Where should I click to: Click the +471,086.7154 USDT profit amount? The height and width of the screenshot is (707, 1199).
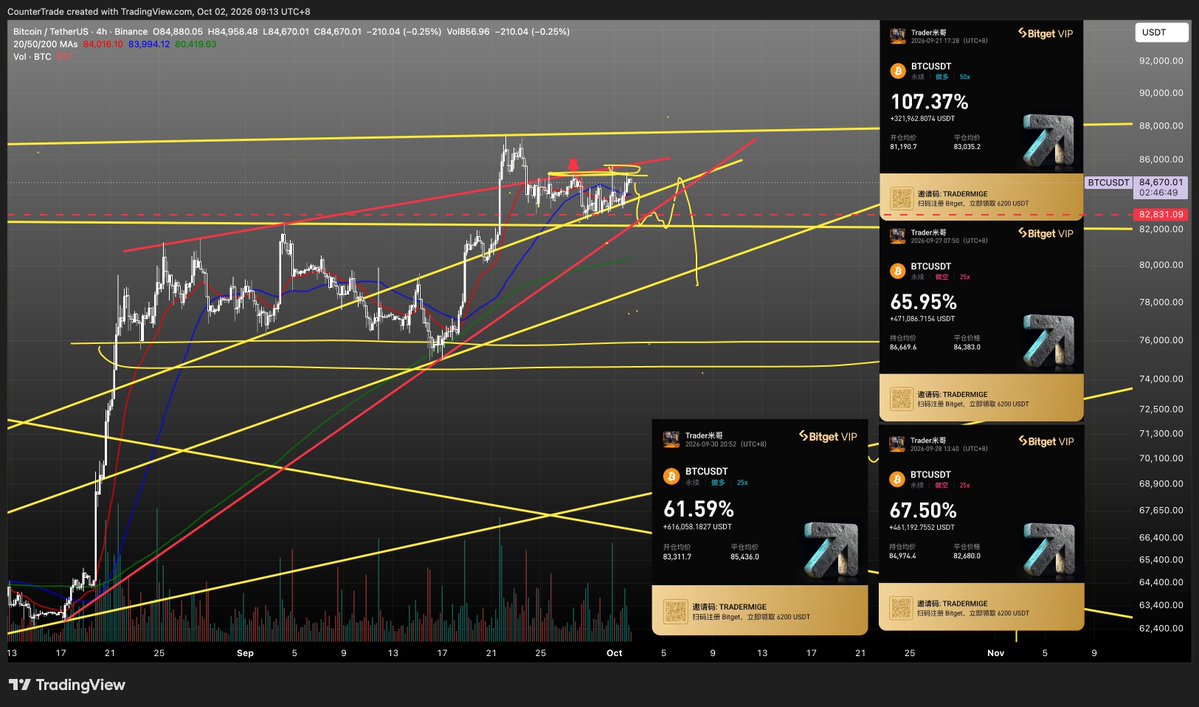coord(922,319)
